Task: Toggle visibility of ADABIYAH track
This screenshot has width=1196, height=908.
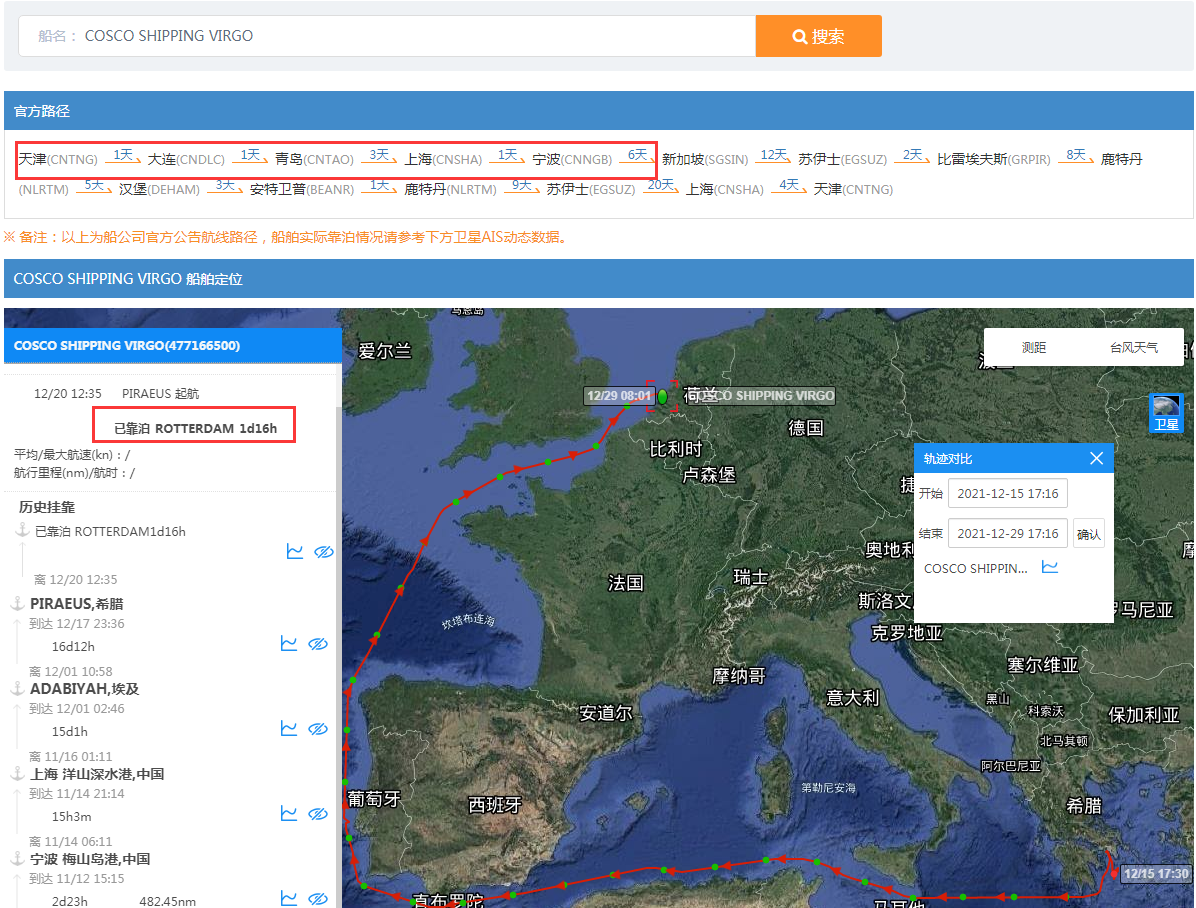Action: (x=318, y=728)
